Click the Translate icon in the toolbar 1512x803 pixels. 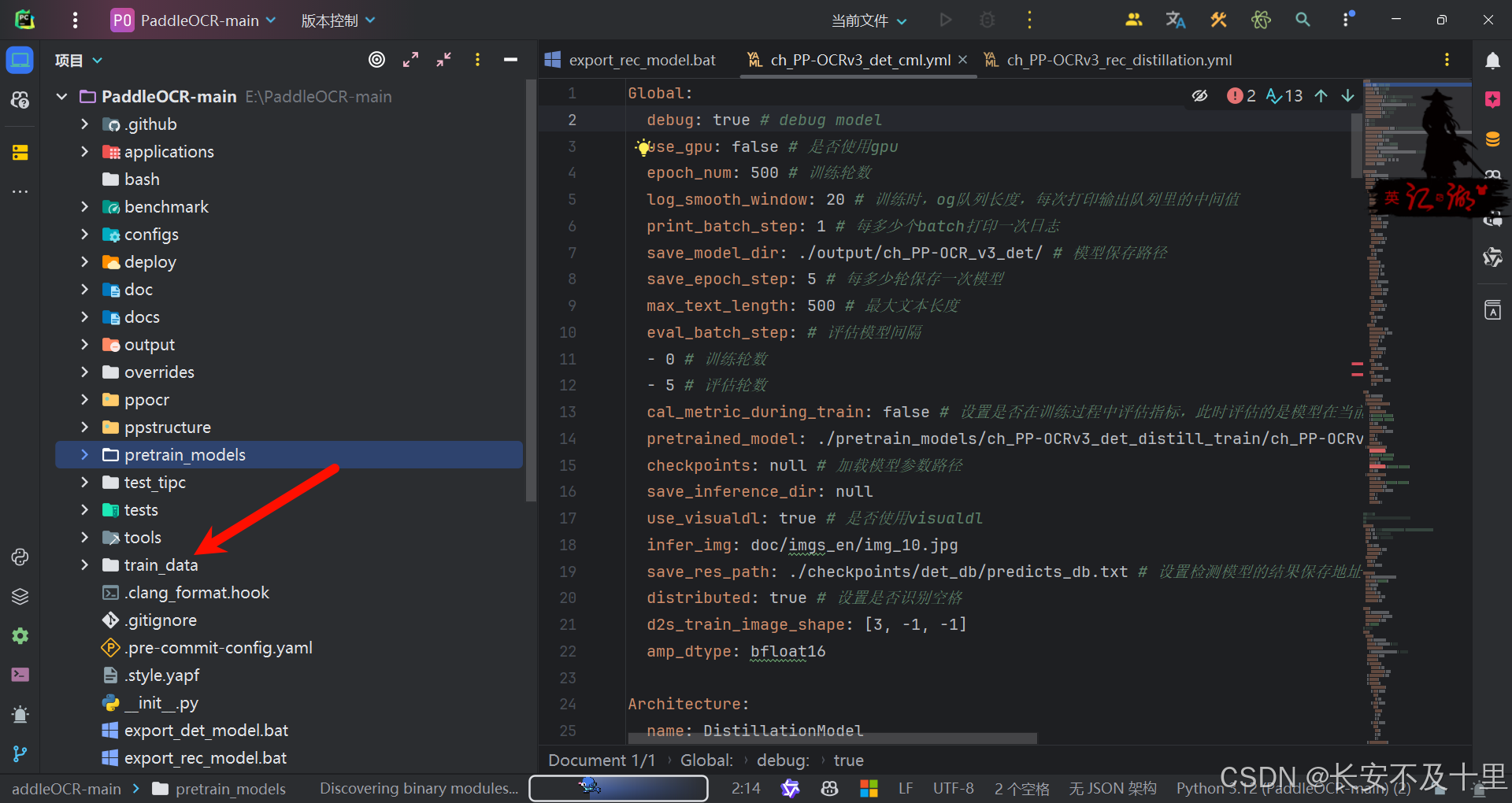coord(1176,20)
